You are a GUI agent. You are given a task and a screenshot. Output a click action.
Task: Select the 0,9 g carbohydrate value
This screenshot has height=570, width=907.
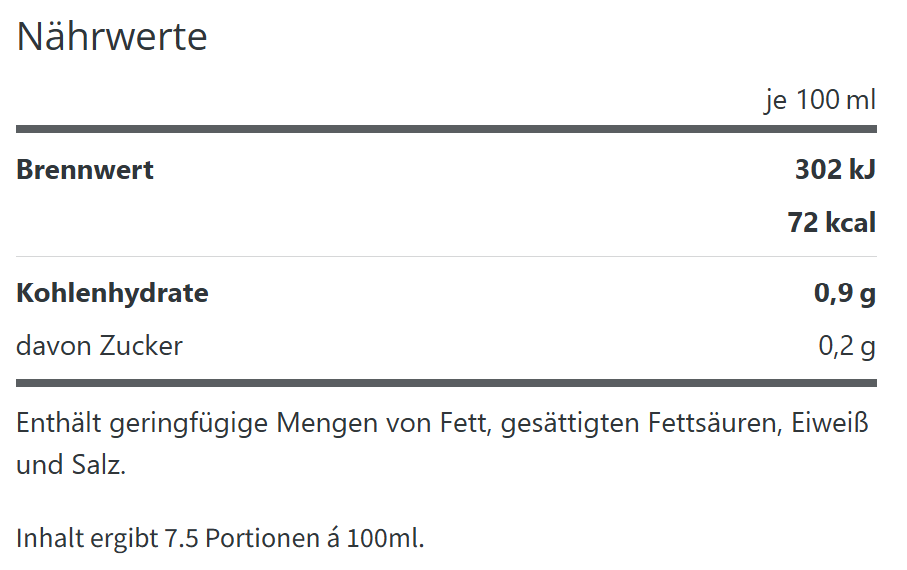(844, 293)
